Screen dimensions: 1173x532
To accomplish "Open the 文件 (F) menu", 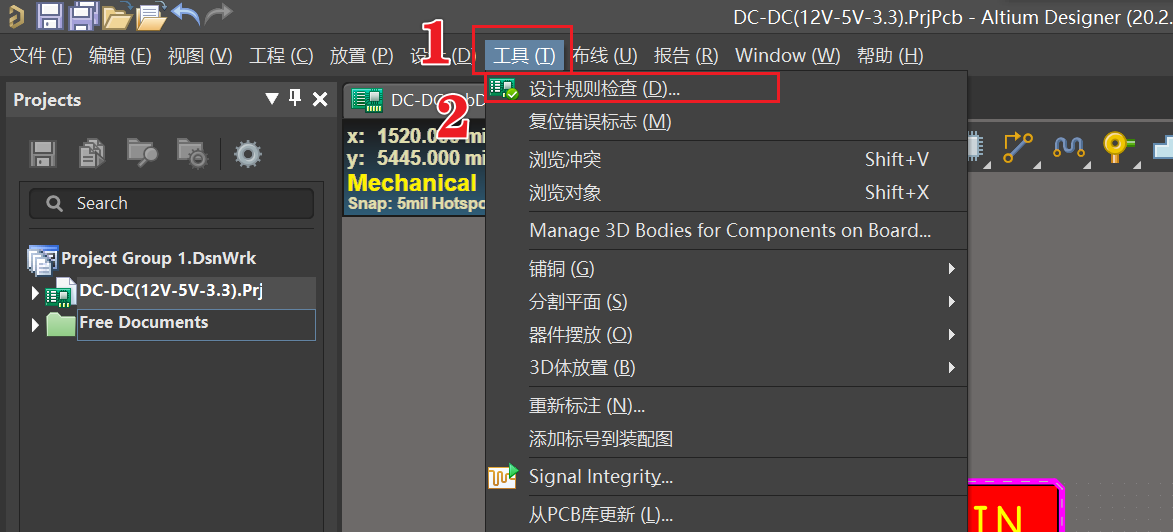I will coord(41,55).
